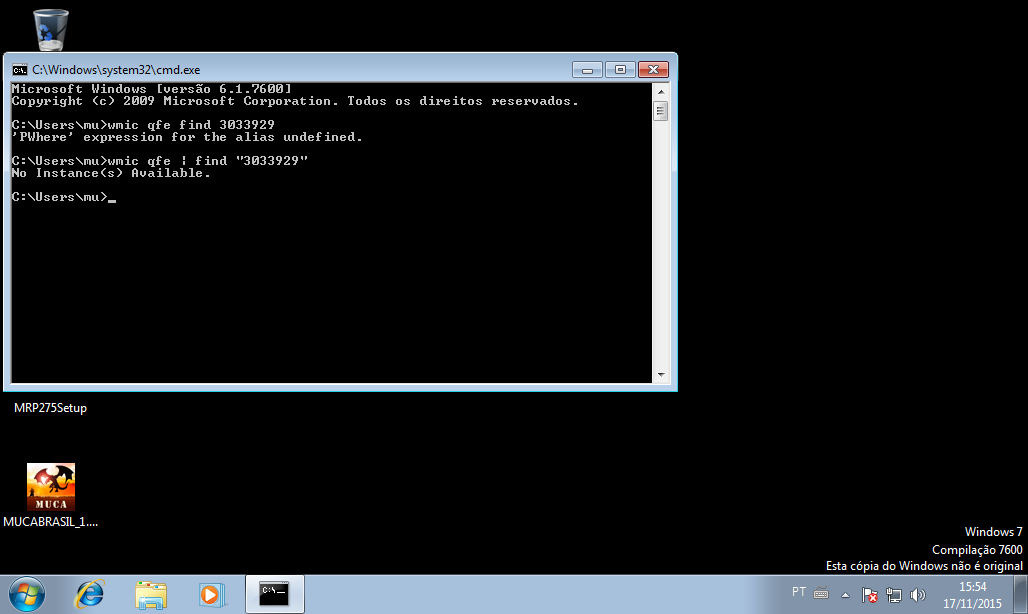
Task: Open the MUCABRASIL desktop shortcut
Action: pyautogui.click(x=50, y=488)
